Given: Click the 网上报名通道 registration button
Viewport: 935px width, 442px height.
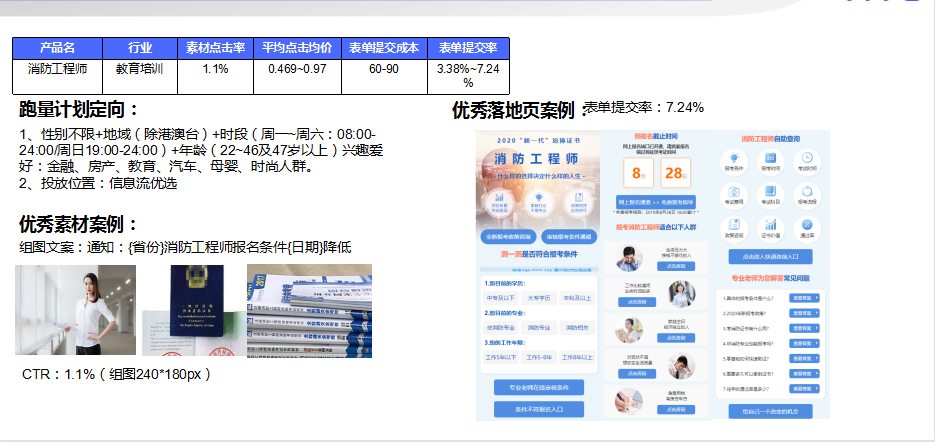Looking at the screenshot, I should [656, 202].
